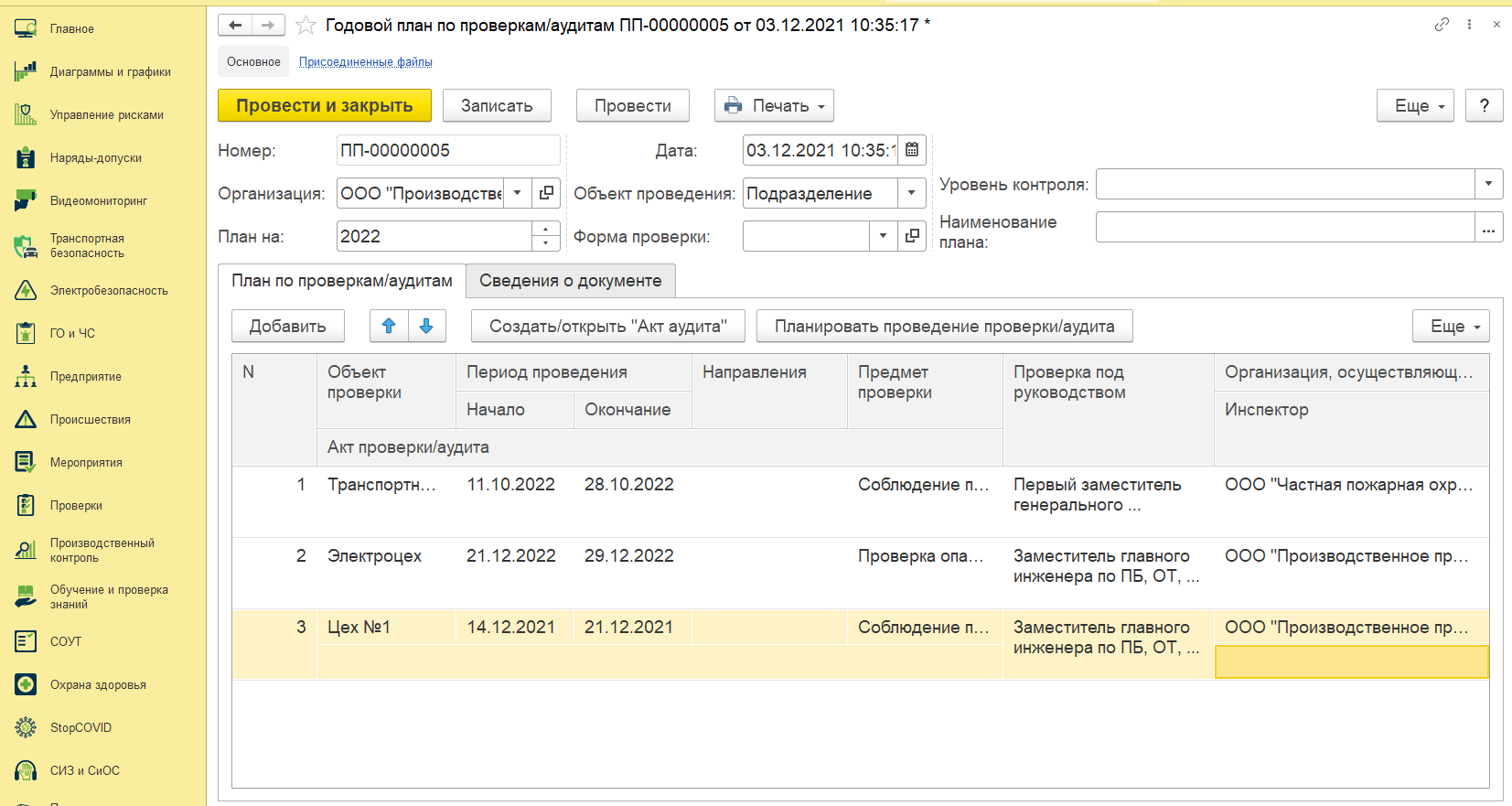The width and height of the screenshot is (1512, 806).
Task: Open Видеомониторинг sidebar icon
Action: [26, 200]
